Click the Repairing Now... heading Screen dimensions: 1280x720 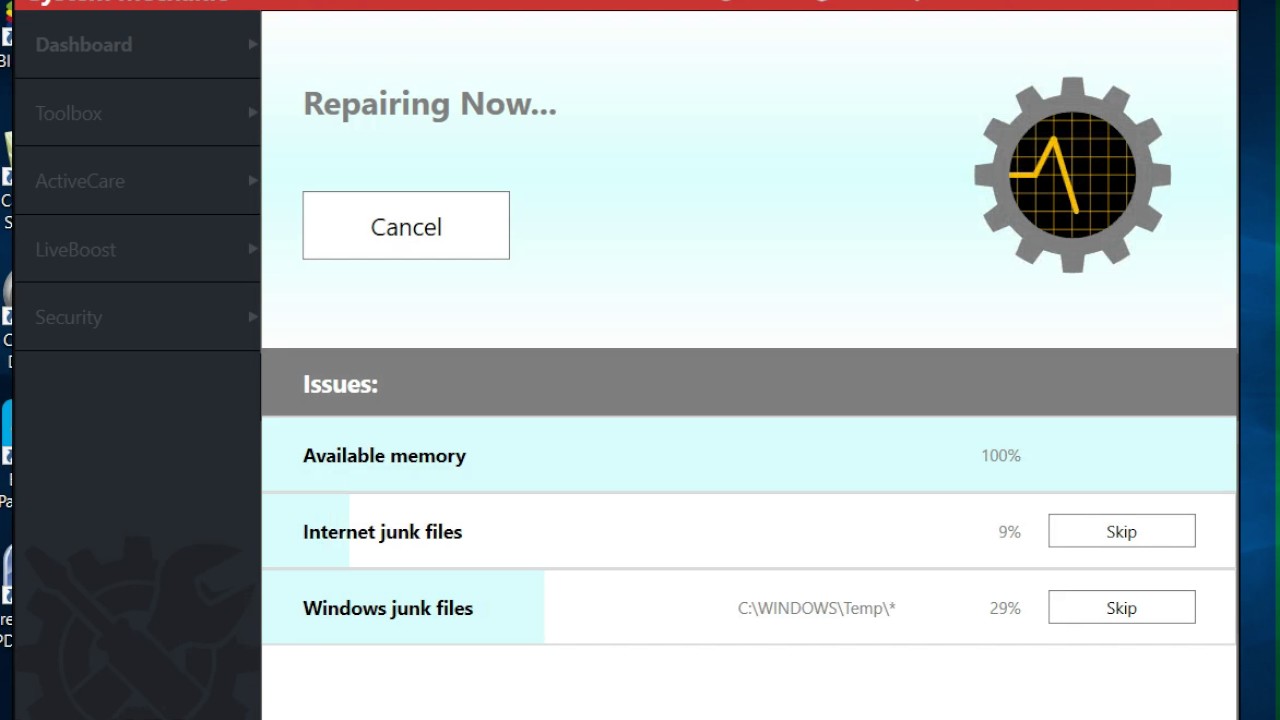click(429, 103)
